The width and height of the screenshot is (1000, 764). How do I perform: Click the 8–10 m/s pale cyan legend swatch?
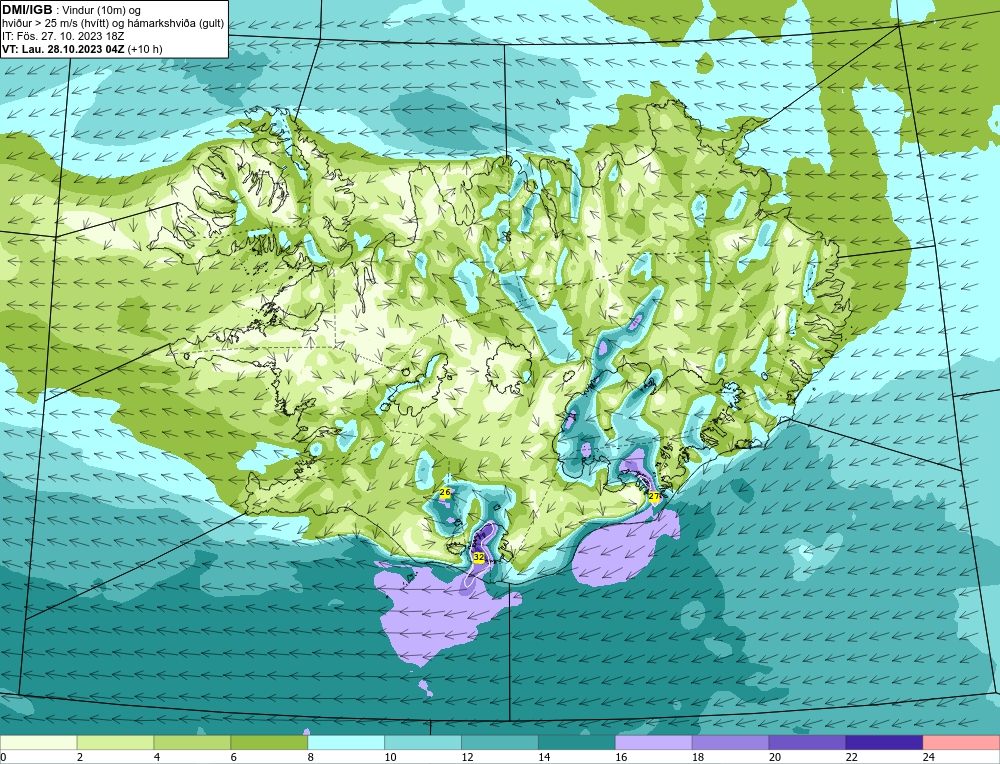coord(346,743)
